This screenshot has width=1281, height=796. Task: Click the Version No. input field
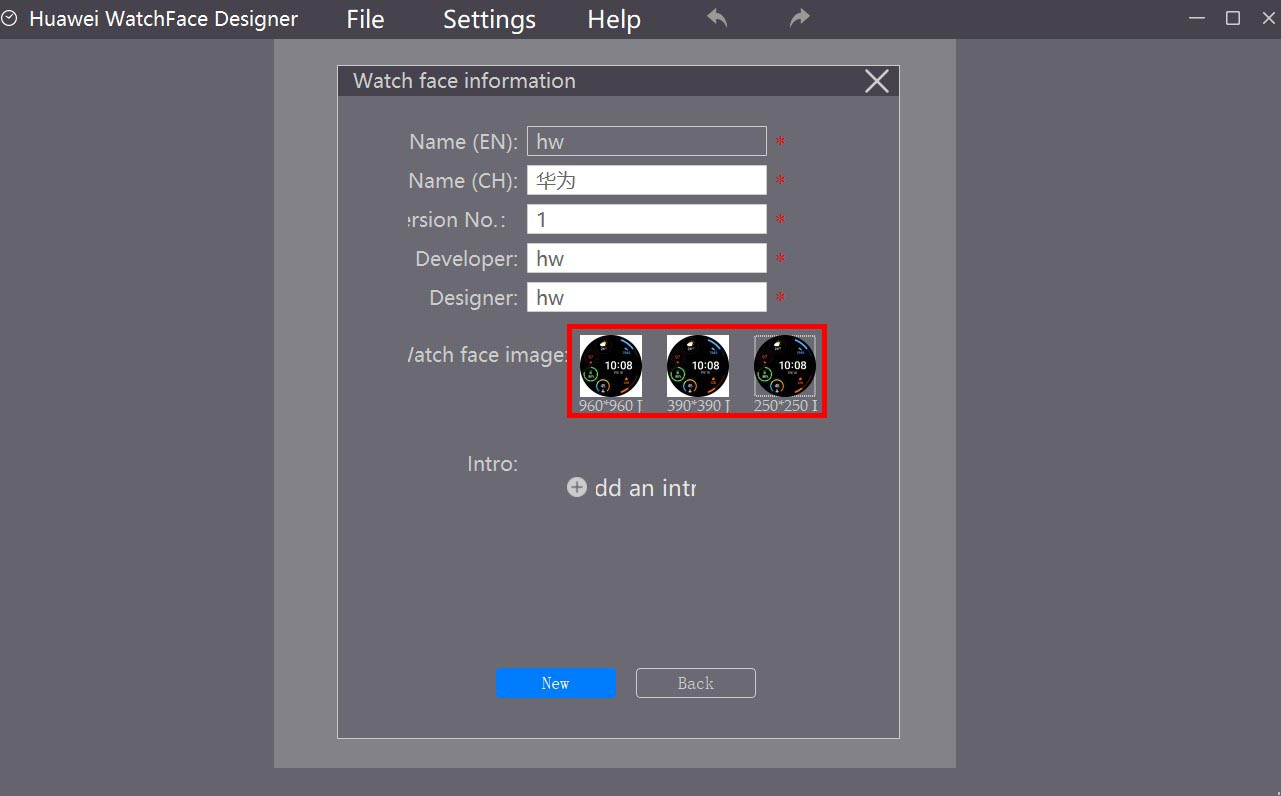[x=647, y=219]
